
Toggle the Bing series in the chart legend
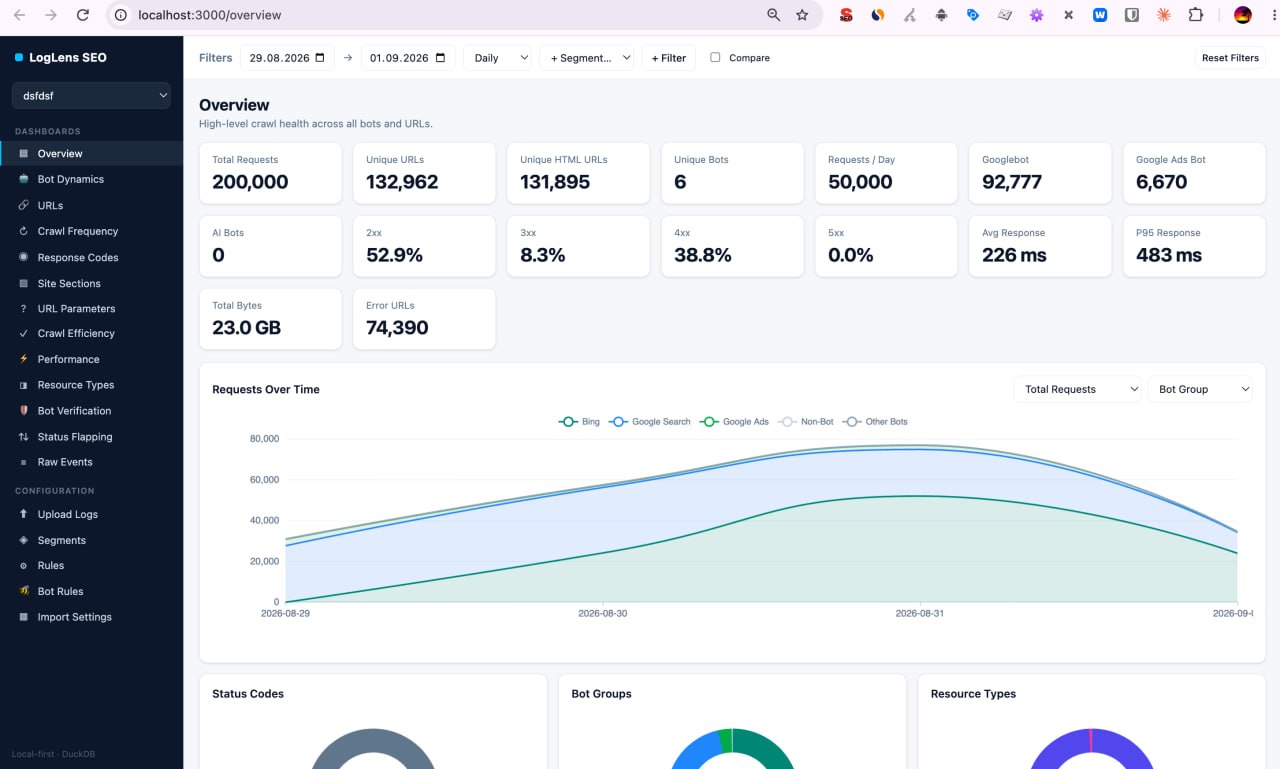point(579,422)
